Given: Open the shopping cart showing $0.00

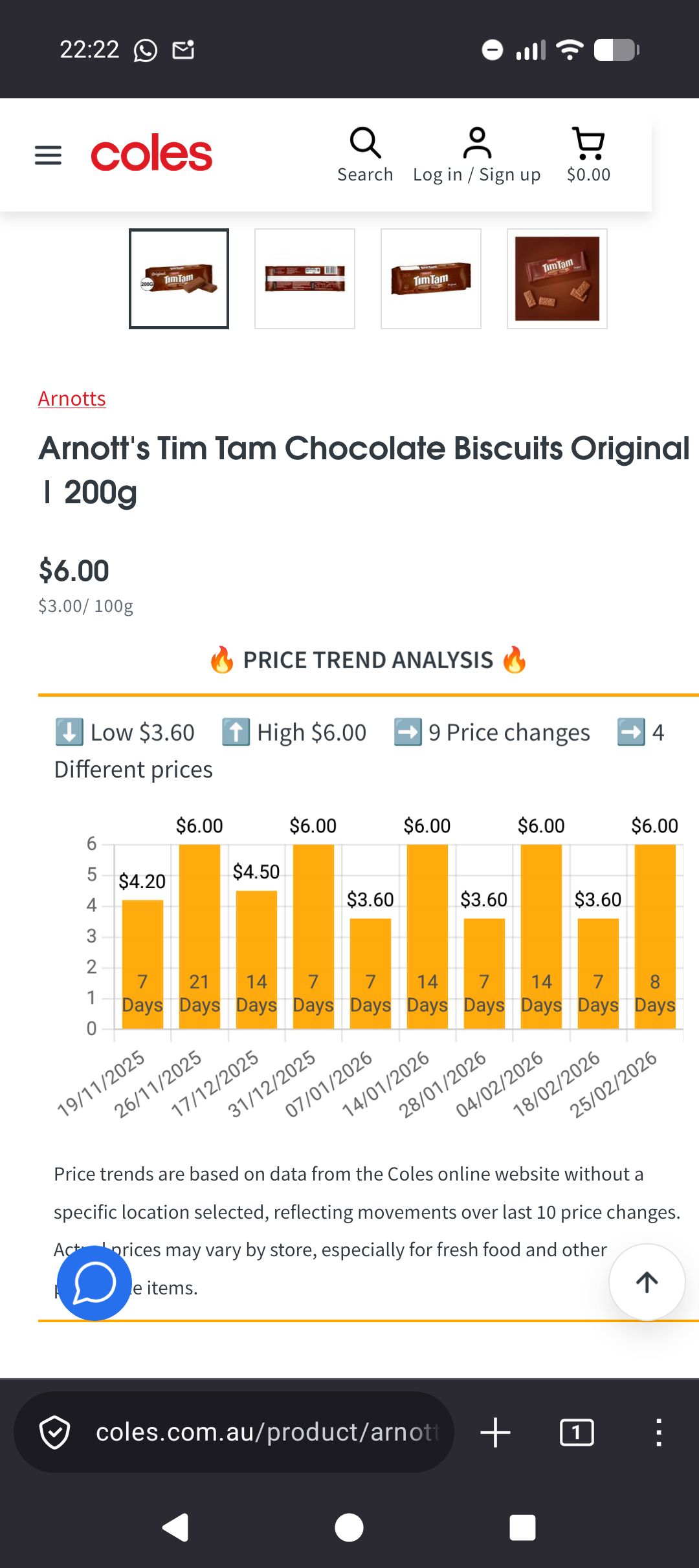Looking at the screenshot, I should point(588,155).
